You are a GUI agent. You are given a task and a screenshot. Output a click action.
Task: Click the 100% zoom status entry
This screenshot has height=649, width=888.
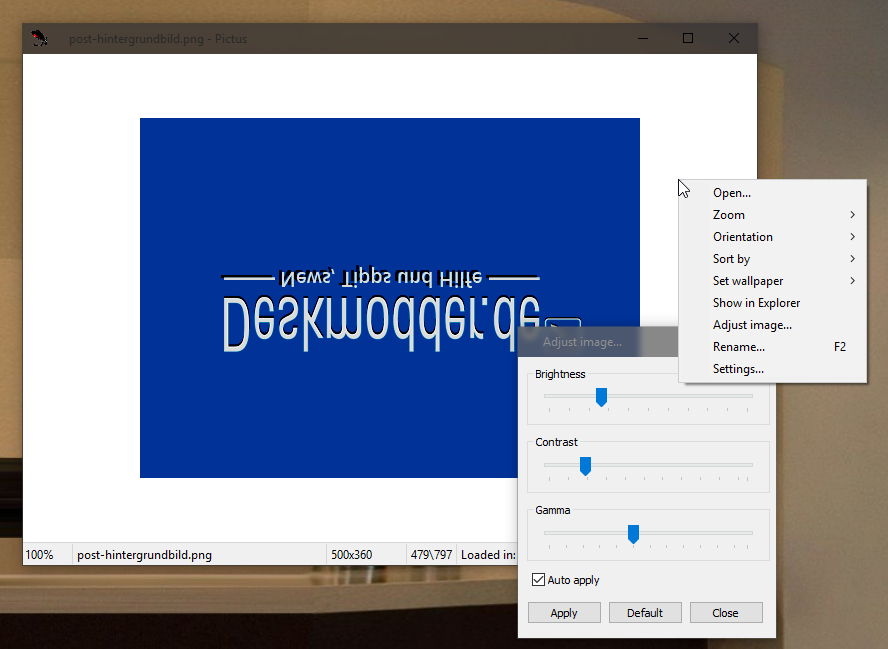[x=39, y=555]
